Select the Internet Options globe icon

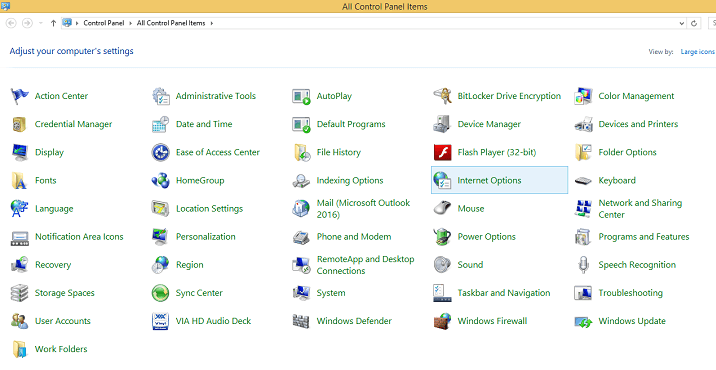tap(442, 180)
